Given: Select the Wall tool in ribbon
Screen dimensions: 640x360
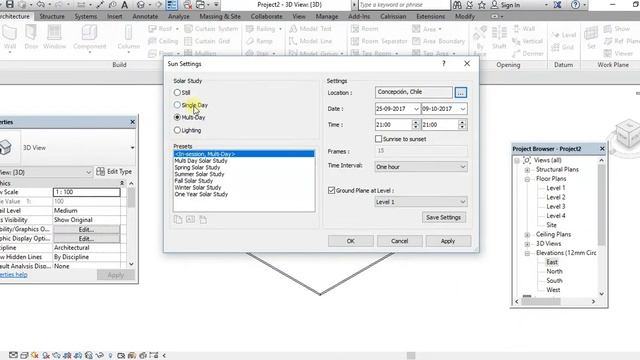Looking at the screenshot, I should (10, 37).
